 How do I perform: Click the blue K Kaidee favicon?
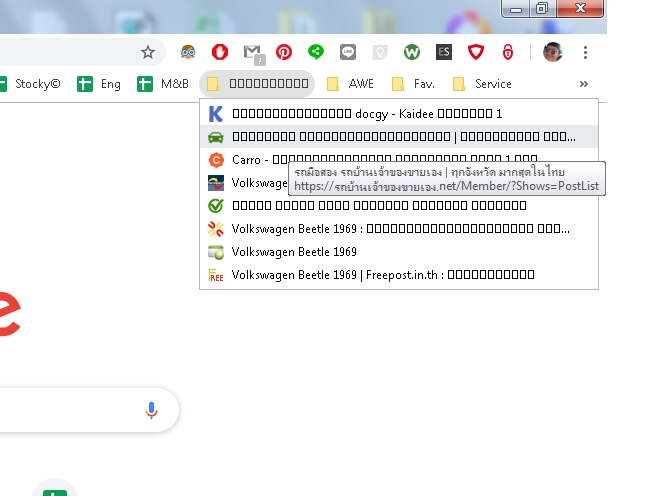(216, 114)
